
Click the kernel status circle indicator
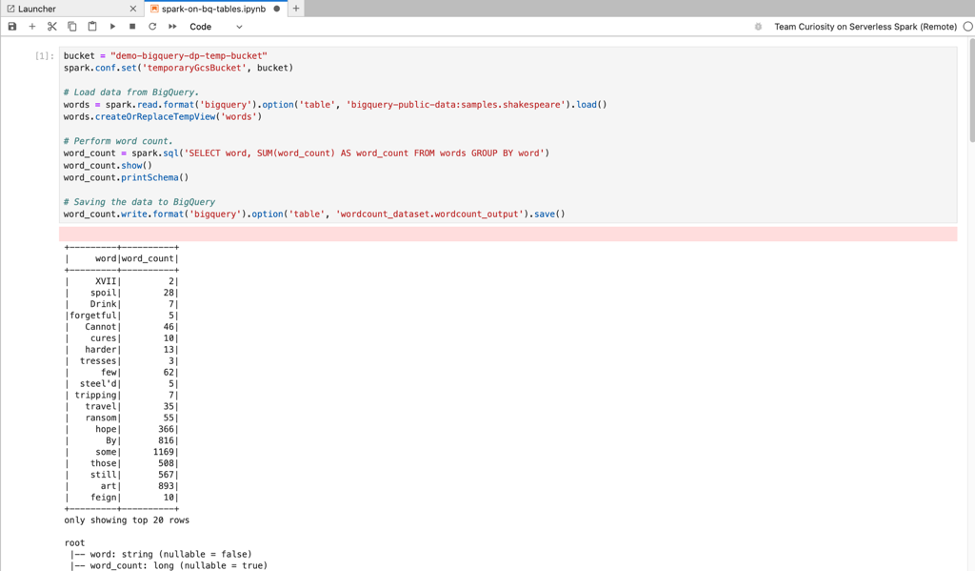point(967,27)
